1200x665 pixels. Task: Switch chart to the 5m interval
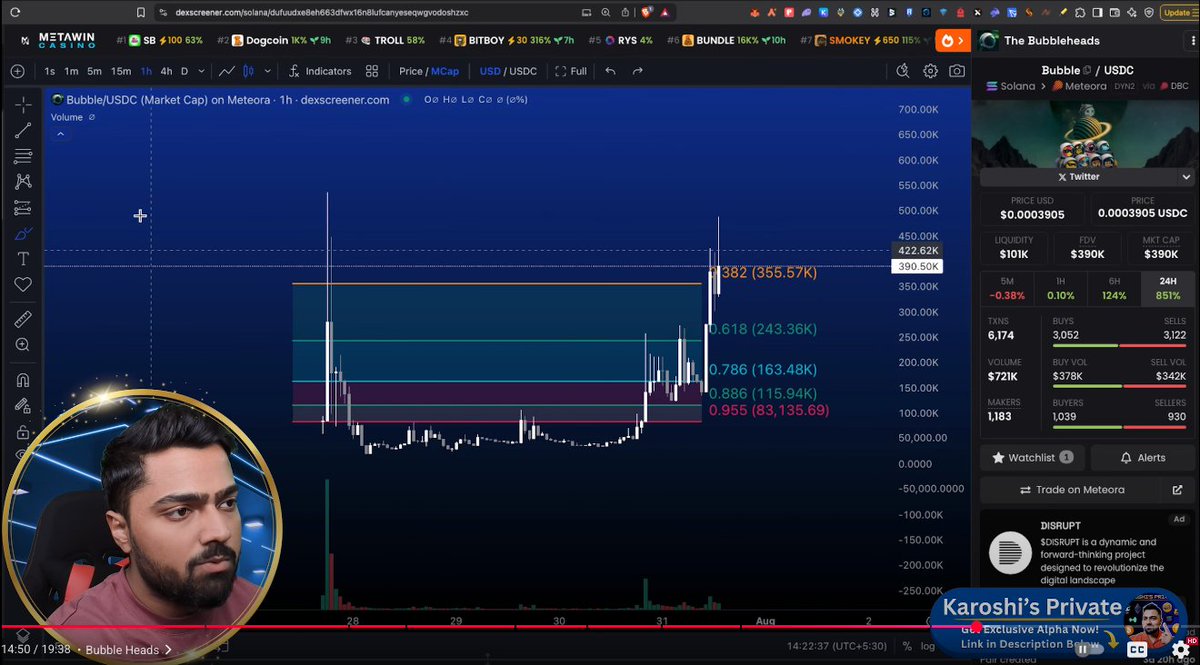(94, 71)
